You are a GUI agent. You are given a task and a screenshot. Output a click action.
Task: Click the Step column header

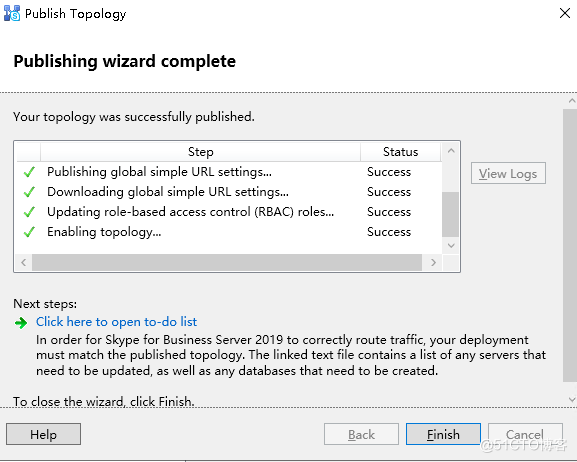point(201,152)
